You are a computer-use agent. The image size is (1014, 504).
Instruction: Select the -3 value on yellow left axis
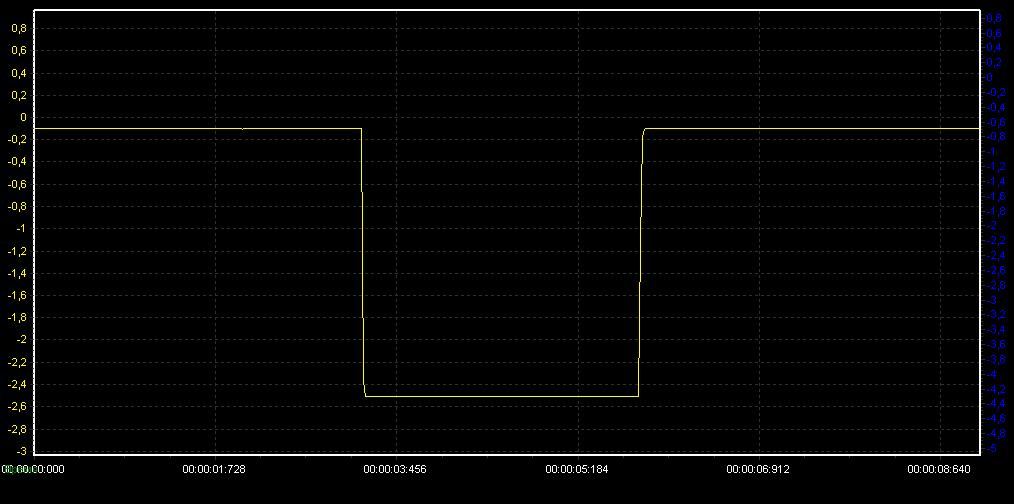(x=20, y=451)
